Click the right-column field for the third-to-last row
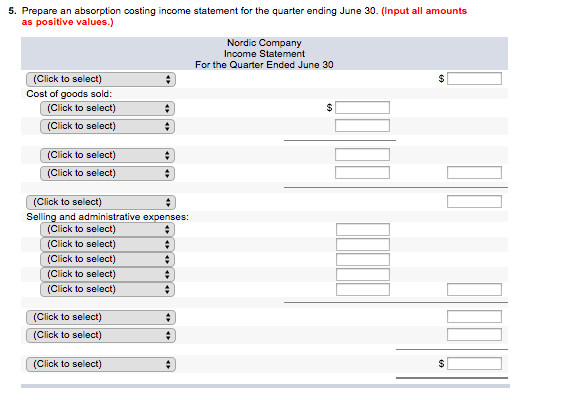The height and width of the screenshot is (400, 563). click(474, 317)
